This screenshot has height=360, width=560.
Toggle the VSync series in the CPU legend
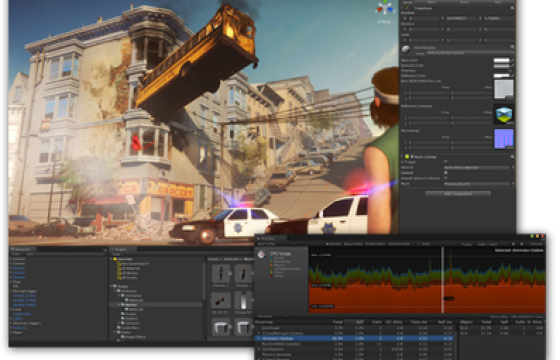[x=277, y=272]
